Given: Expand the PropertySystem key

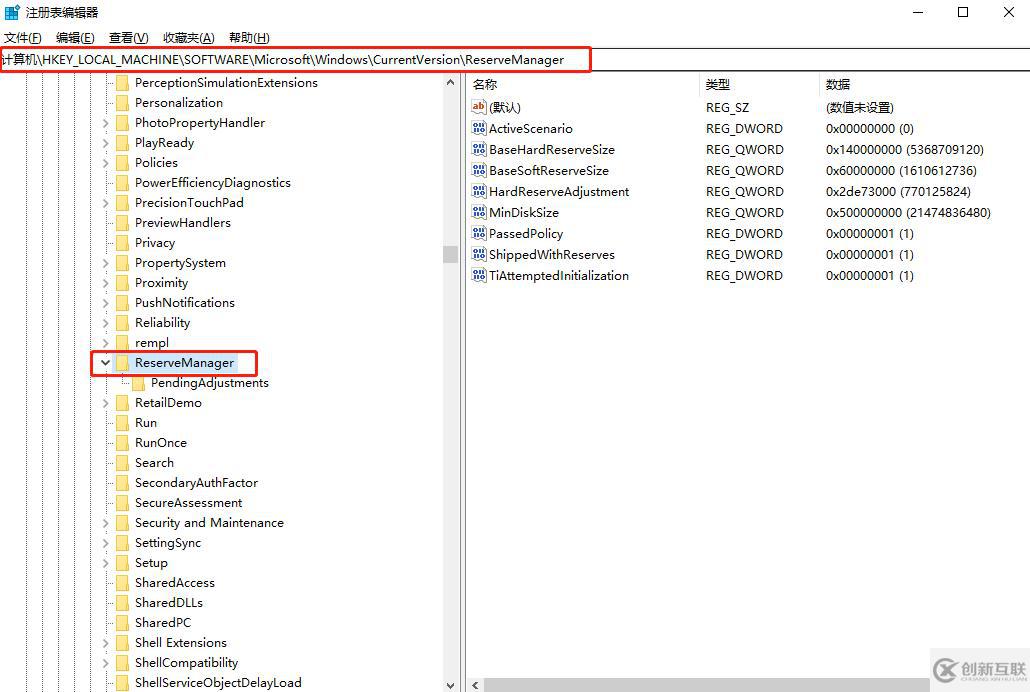Looking at the screenshot, I should tap(105, 263).
